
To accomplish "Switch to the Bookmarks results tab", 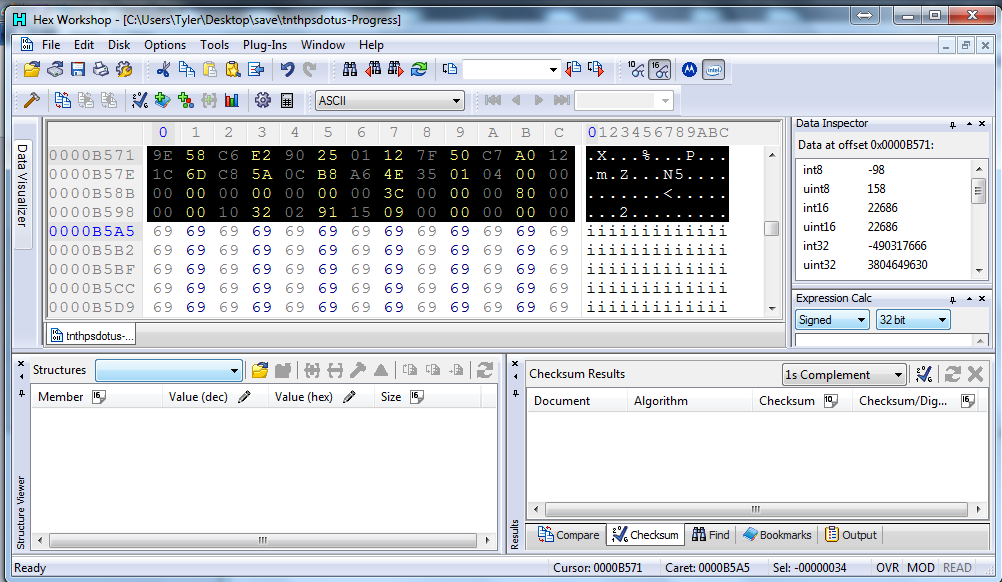I will 777,535.
